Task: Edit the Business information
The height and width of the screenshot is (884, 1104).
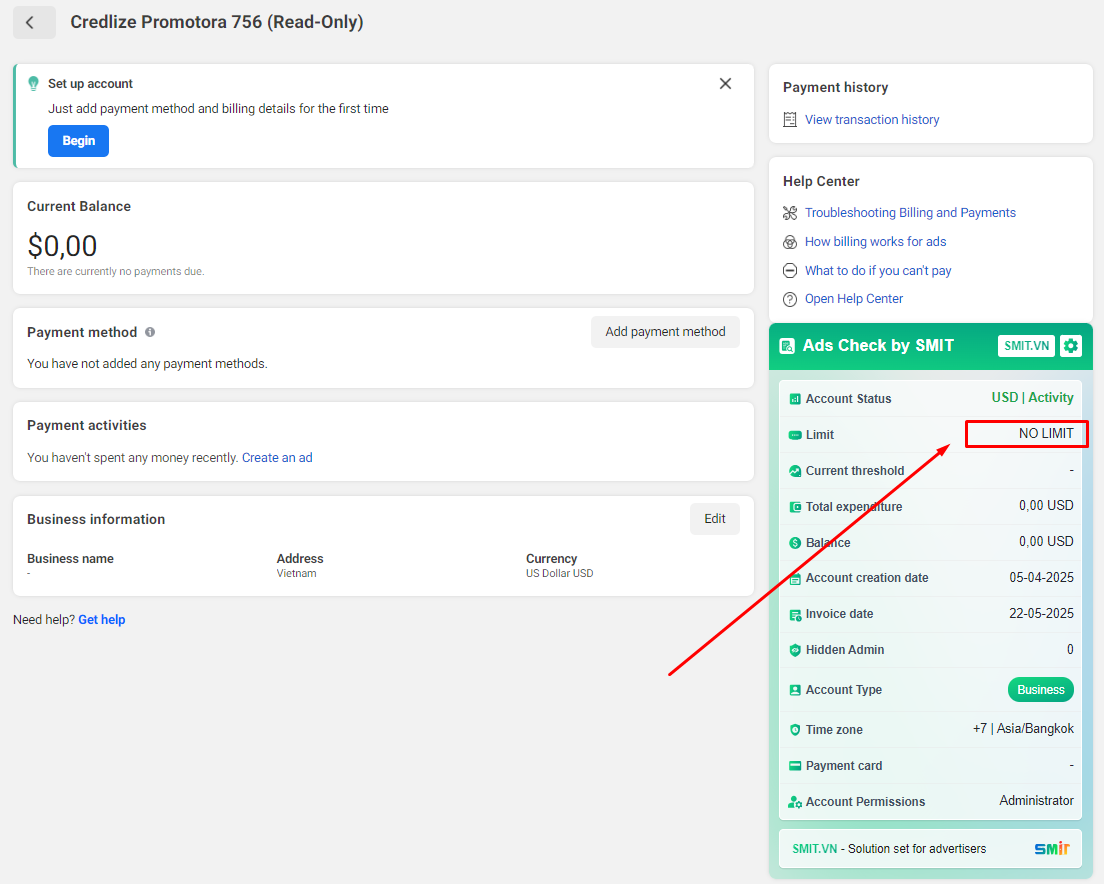Action: (715, 519)
